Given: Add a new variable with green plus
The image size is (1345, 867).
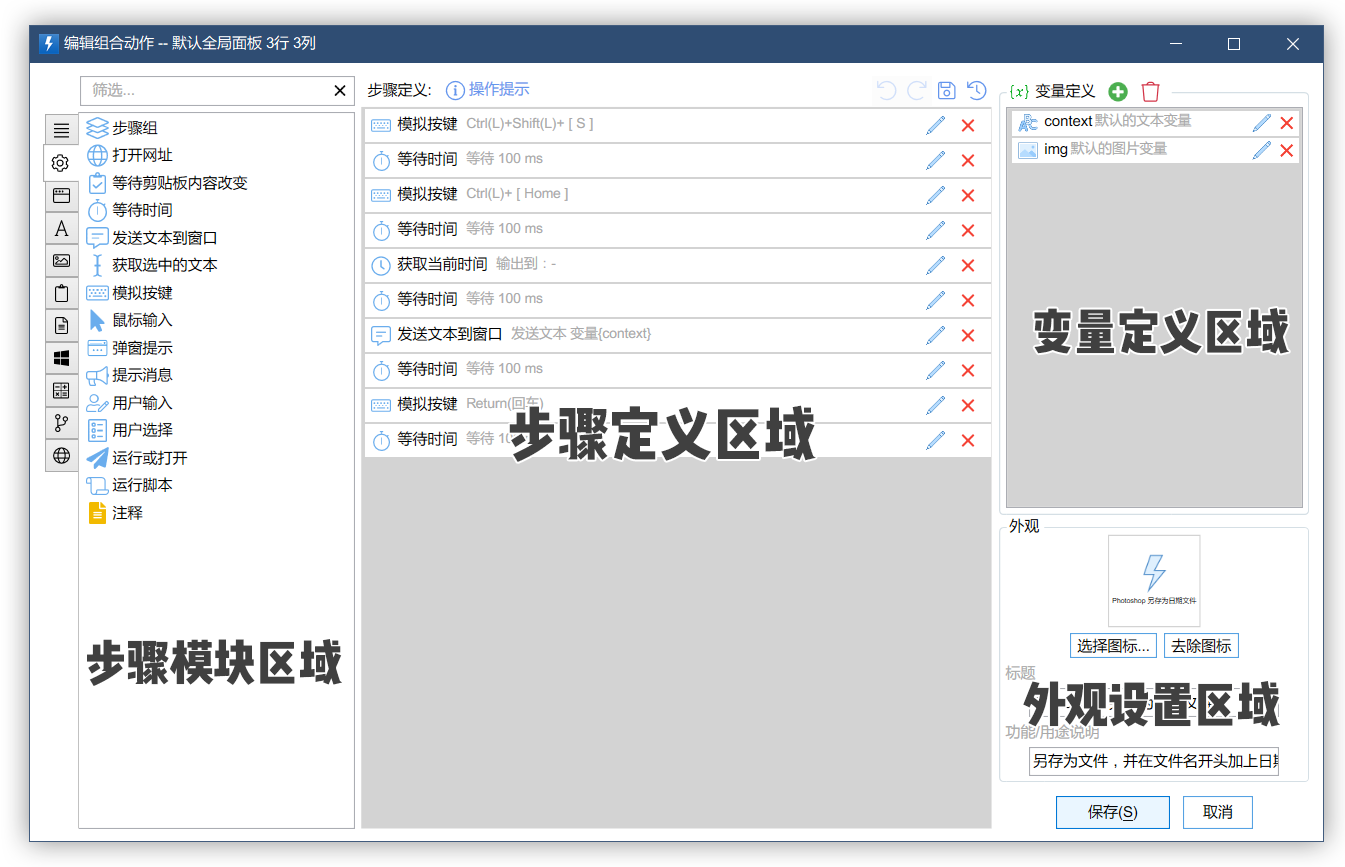Looking at the screenshot, I should tap(1118, 91).
